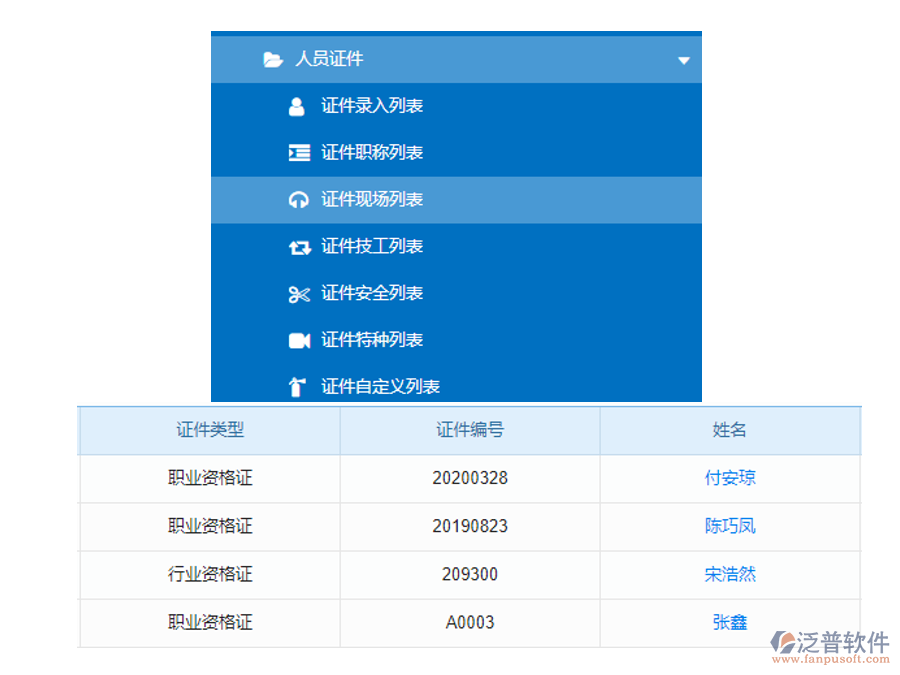Click the 行业资格证 cell
Image resolution: width=900 pixels, height=675 pixels.
coord(210,575)
